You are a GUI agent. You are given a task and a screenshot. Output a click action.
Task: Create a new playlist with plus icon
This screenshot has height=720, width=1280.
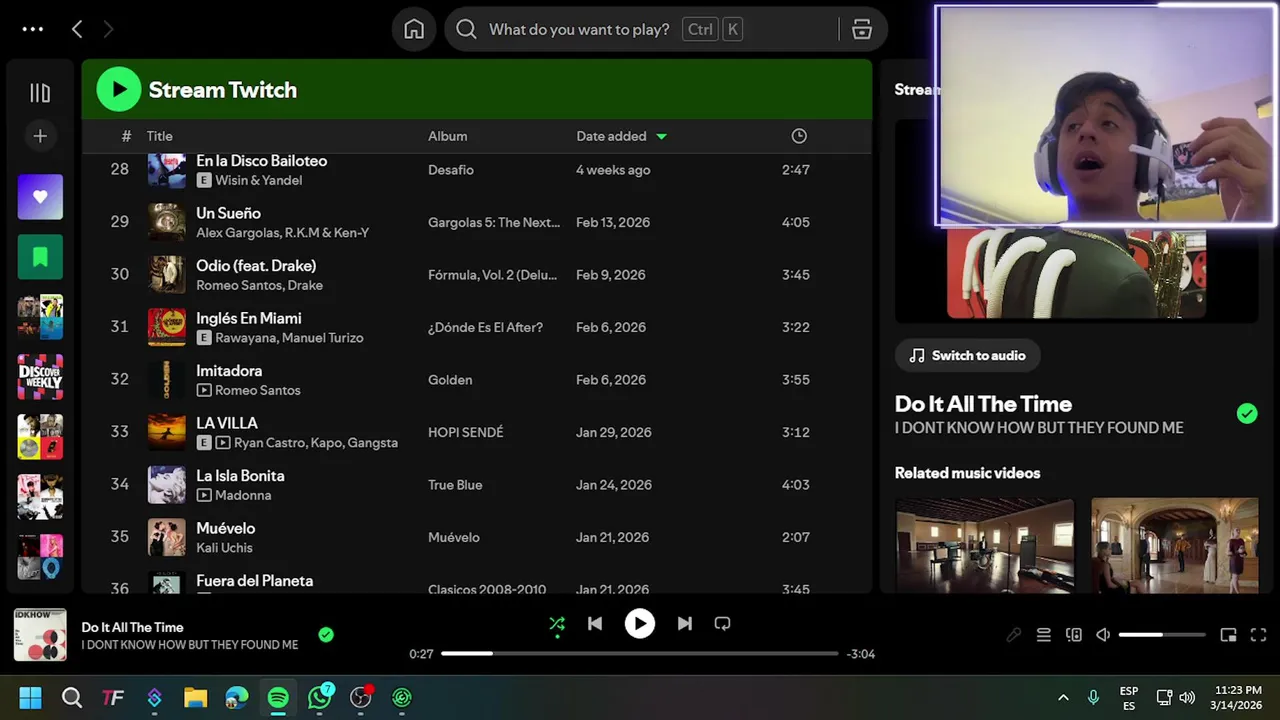tap(40, 136)
